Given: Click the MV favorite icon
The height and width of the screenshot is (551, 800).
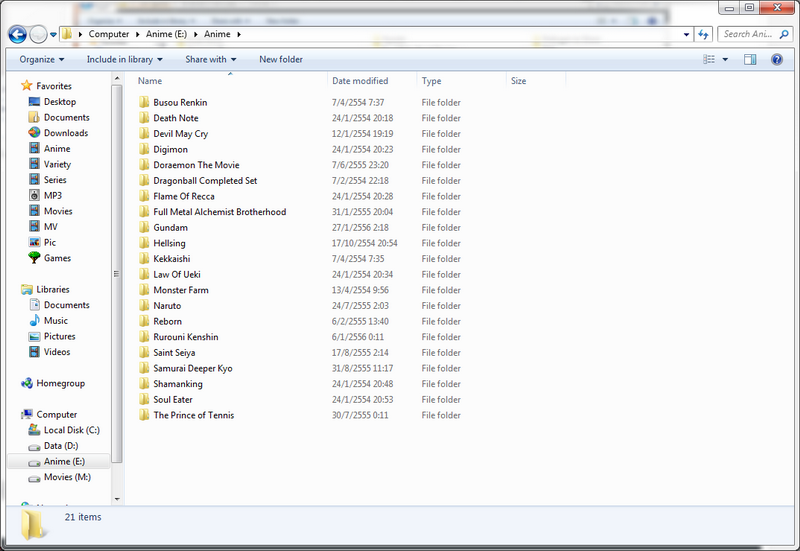Looking at the screenshot, I should click(34, 227).
